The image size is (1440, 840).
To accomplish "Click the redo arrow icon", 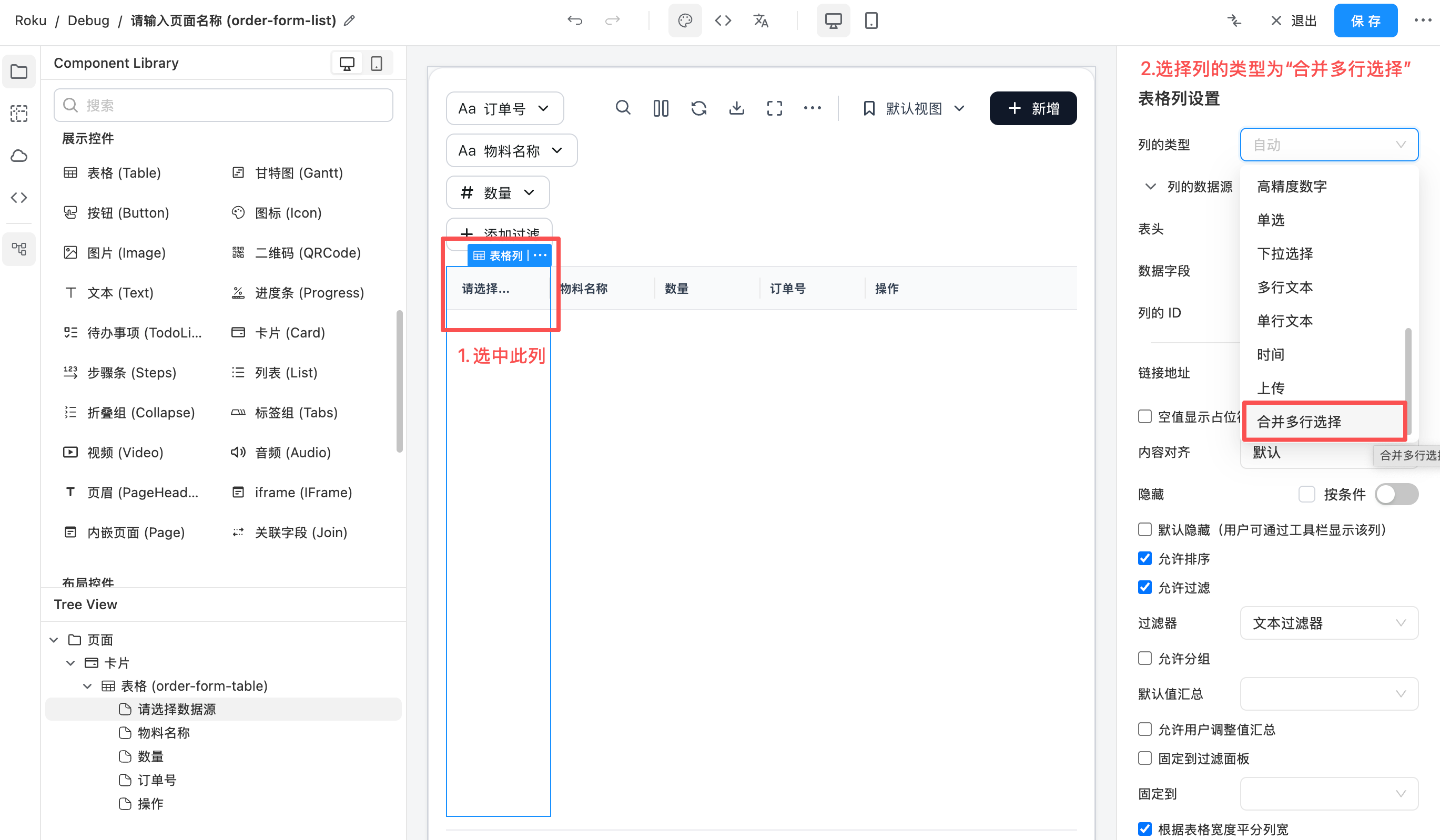I will pos(613,21).
